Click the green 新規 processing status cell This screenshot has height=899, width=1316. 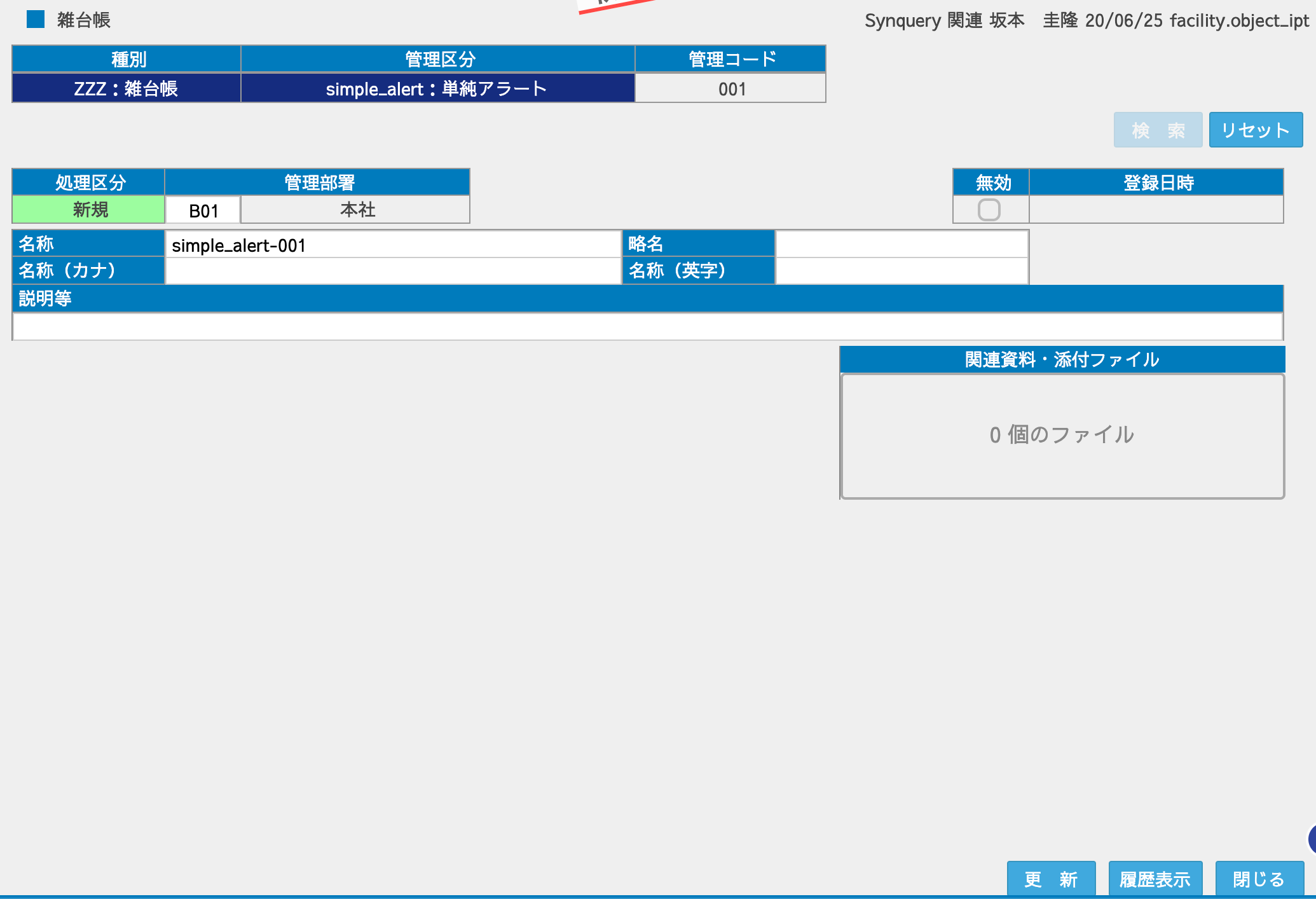[x=89, y=210]
